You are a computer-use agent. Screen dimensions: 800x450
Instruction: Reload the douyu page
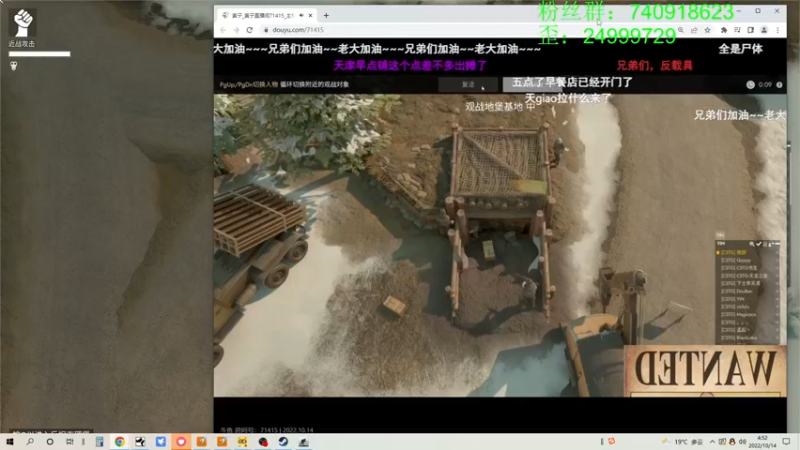[x=249, y=30]
